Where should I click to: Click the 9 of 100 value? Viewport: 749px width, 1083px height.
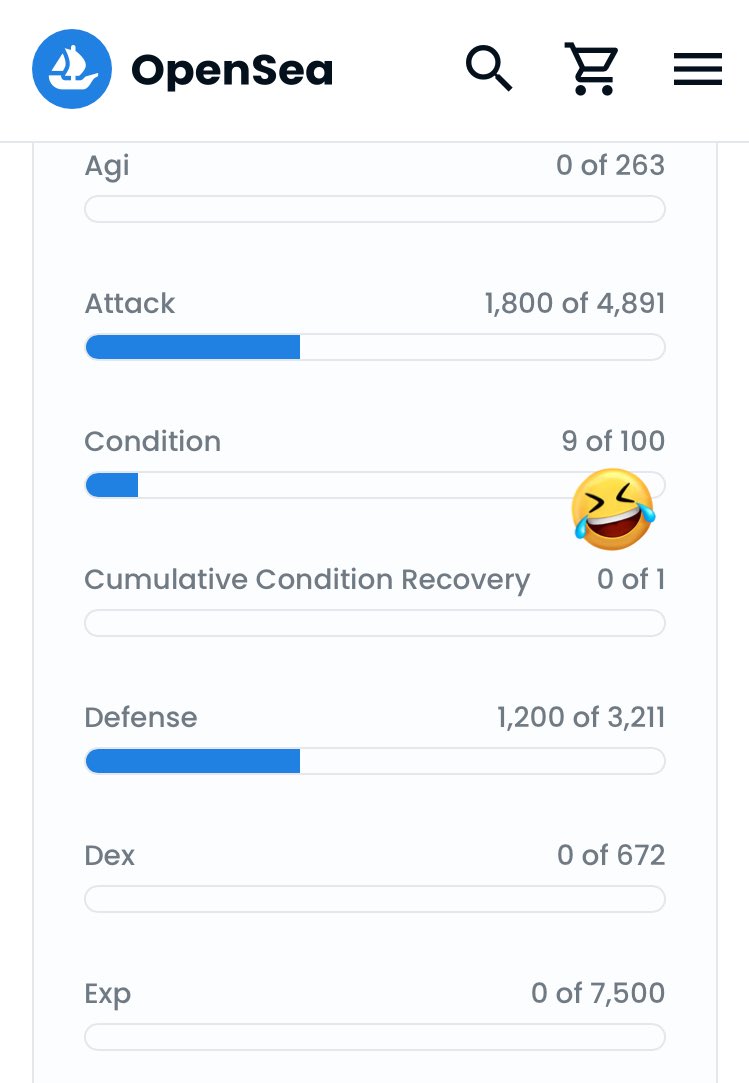(614, 441)
